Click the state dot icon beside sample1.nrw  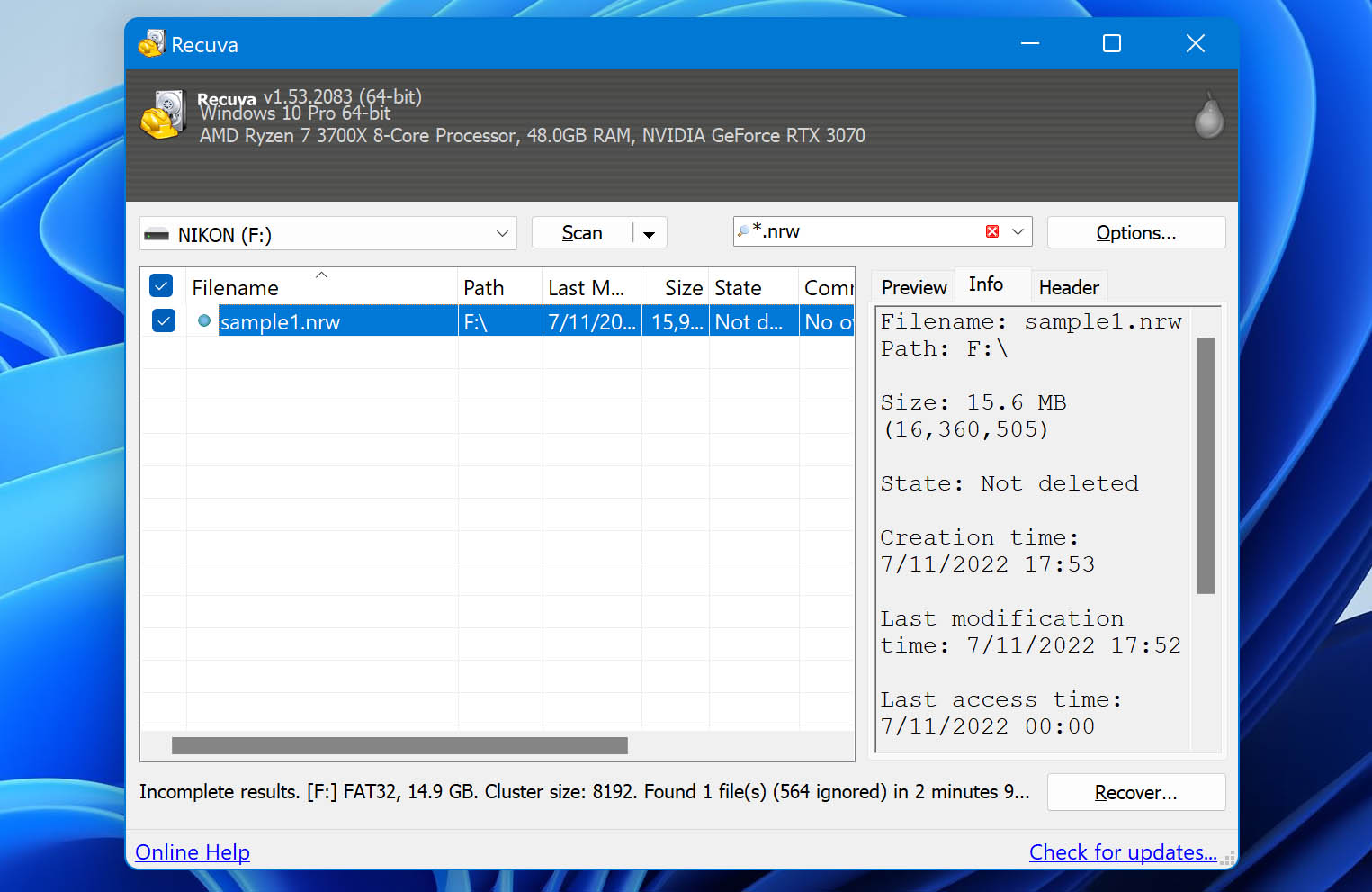204,320
